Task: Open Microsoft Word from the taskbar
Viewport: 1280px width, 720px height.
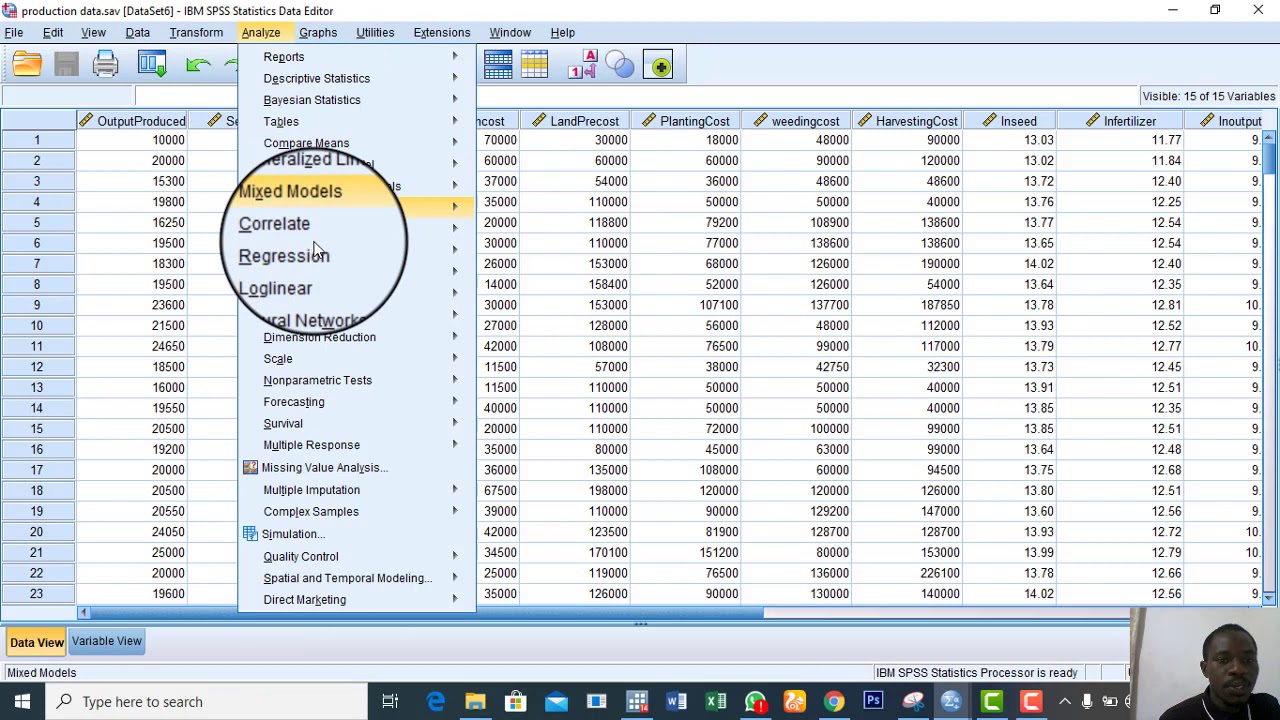Action: click(x=676, y=701)
